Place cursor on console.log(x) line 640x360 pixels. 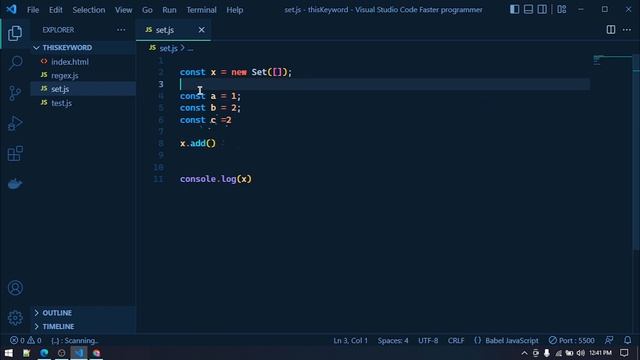[x=216, y=179]
